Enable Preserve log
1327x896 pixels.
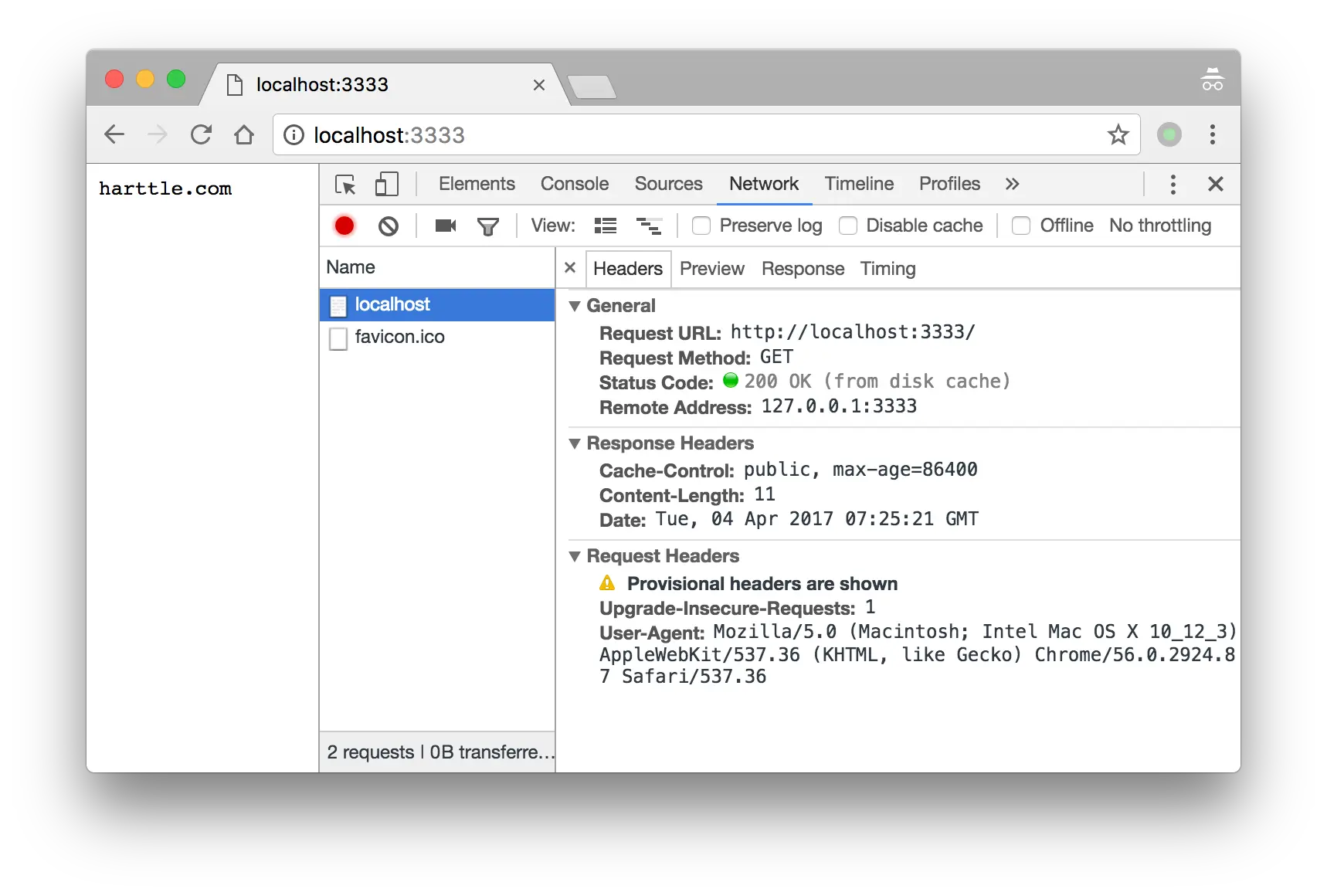tap(701, 226)
